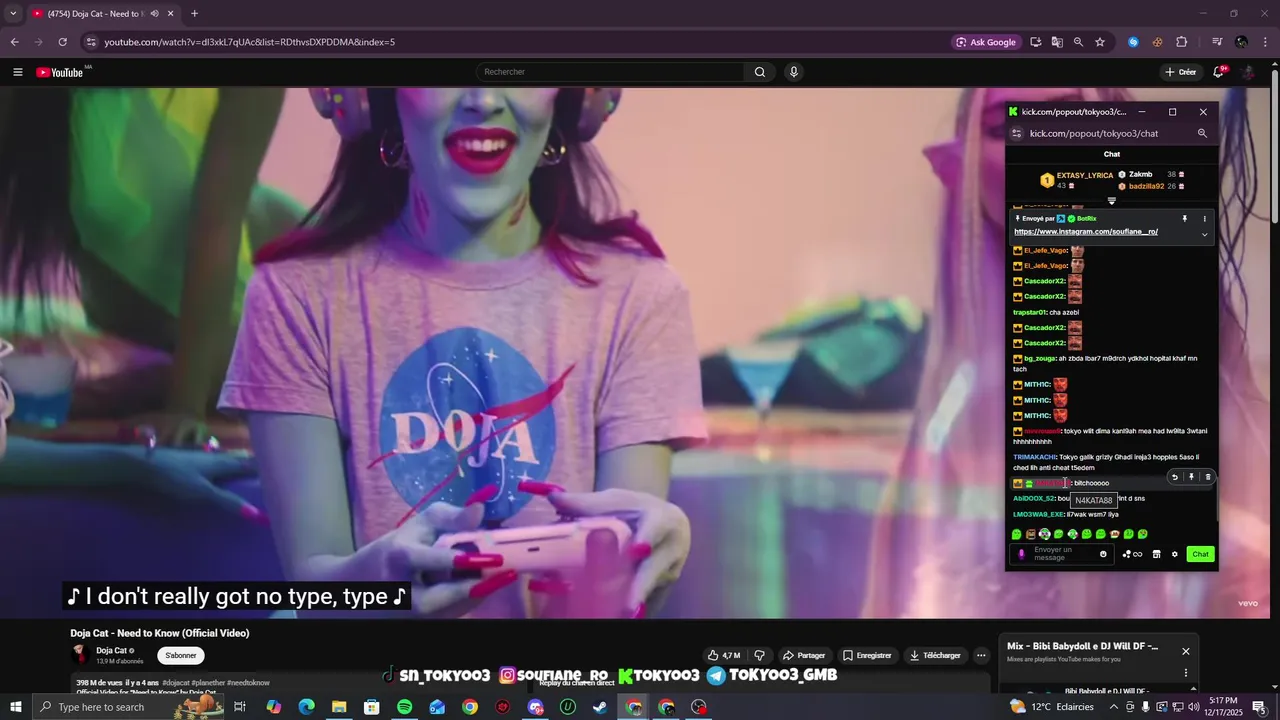Viewport: 1280px width, 720px height.
Task: Open the Shazam extension icon
Action: (1133, 42)
